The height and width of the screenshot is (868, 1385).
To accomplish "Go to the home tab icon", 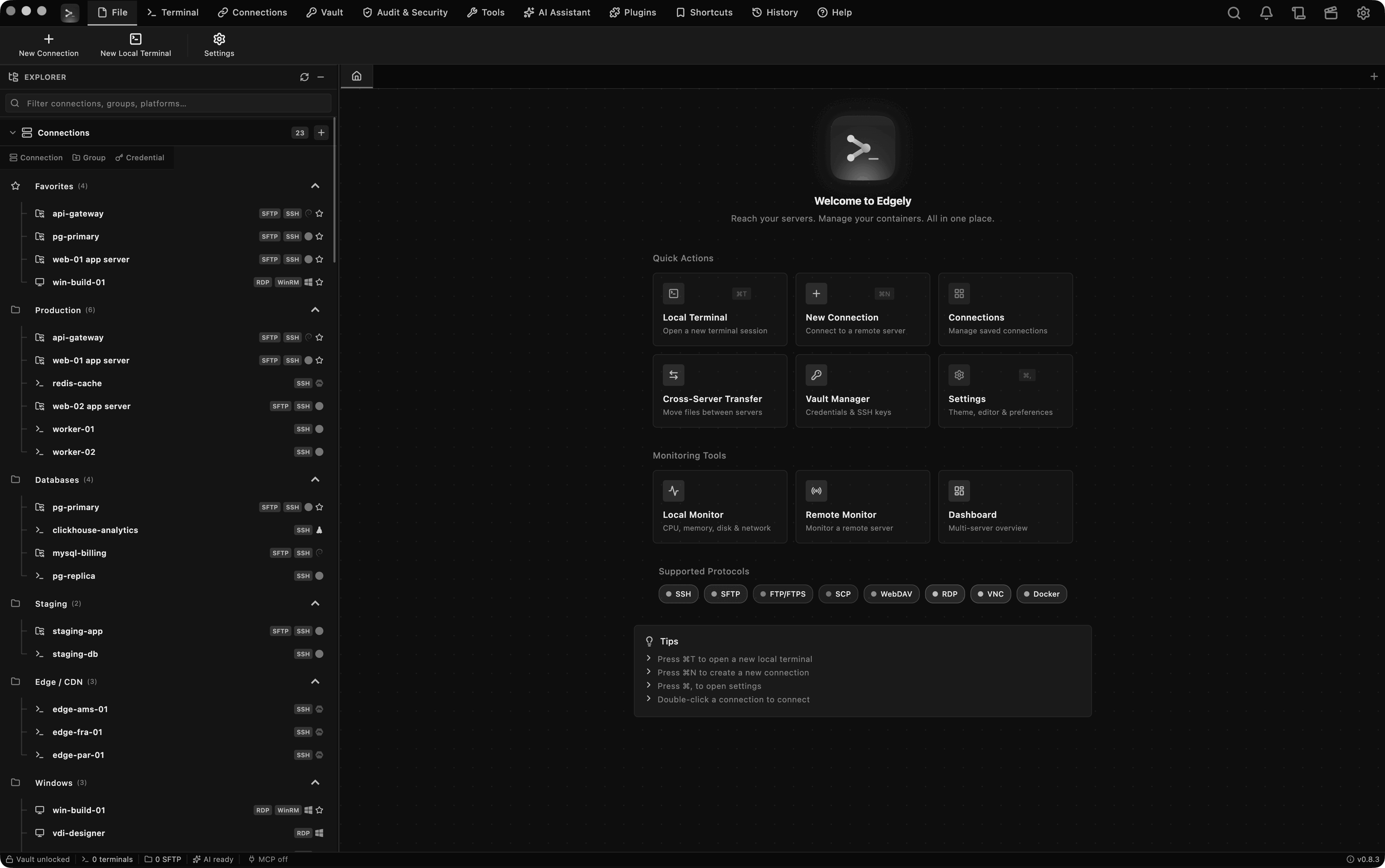I will click(x=357, y=76).
